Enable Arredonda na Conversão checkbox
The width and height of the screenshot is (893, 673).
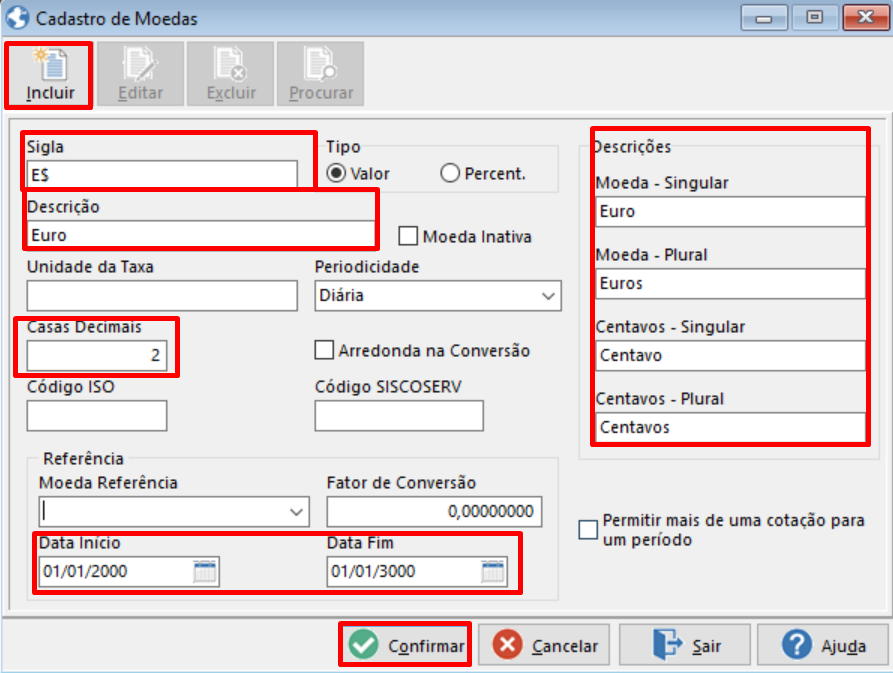324,350
